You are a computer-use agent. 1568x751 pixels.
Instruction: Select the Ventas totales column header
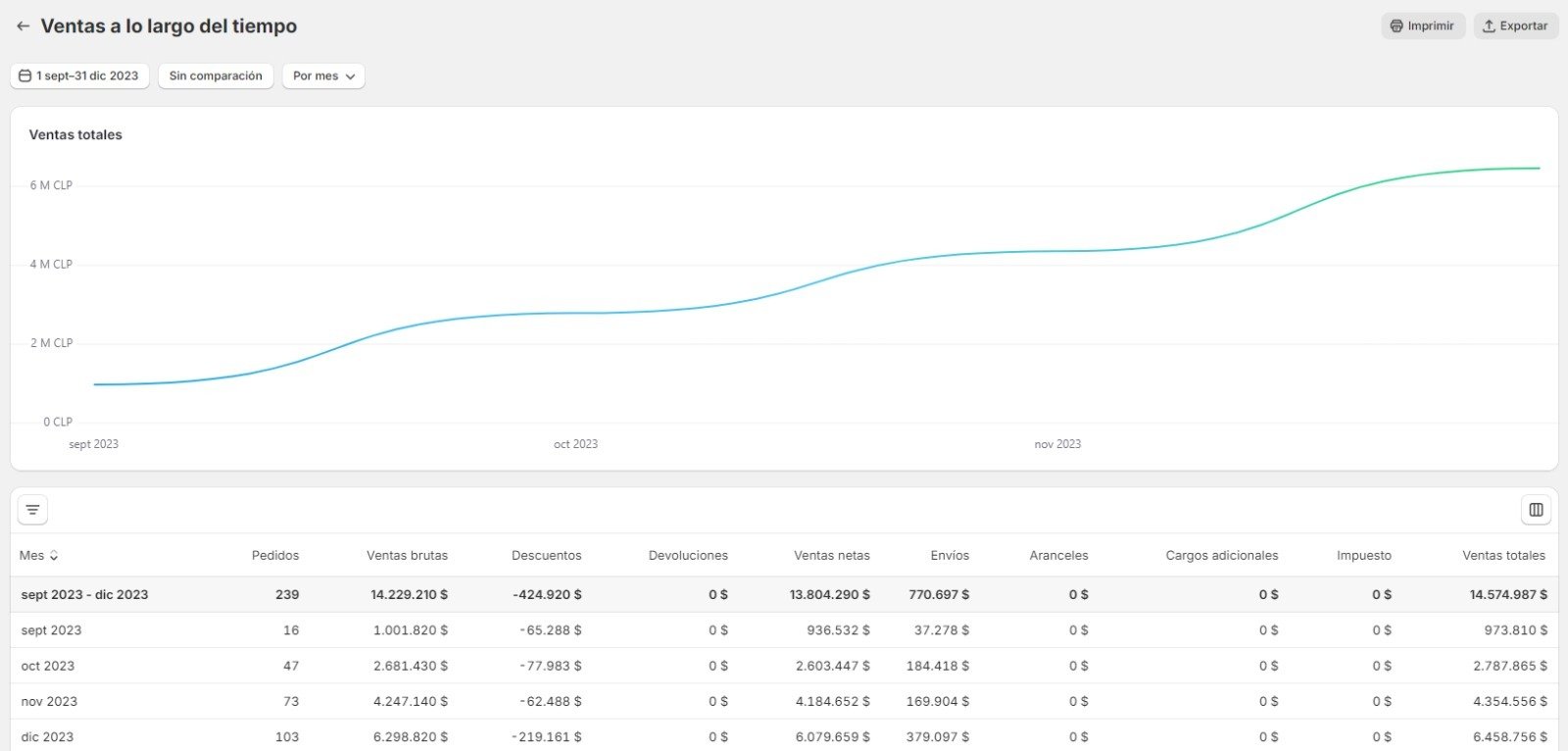tap(1503, 556)
